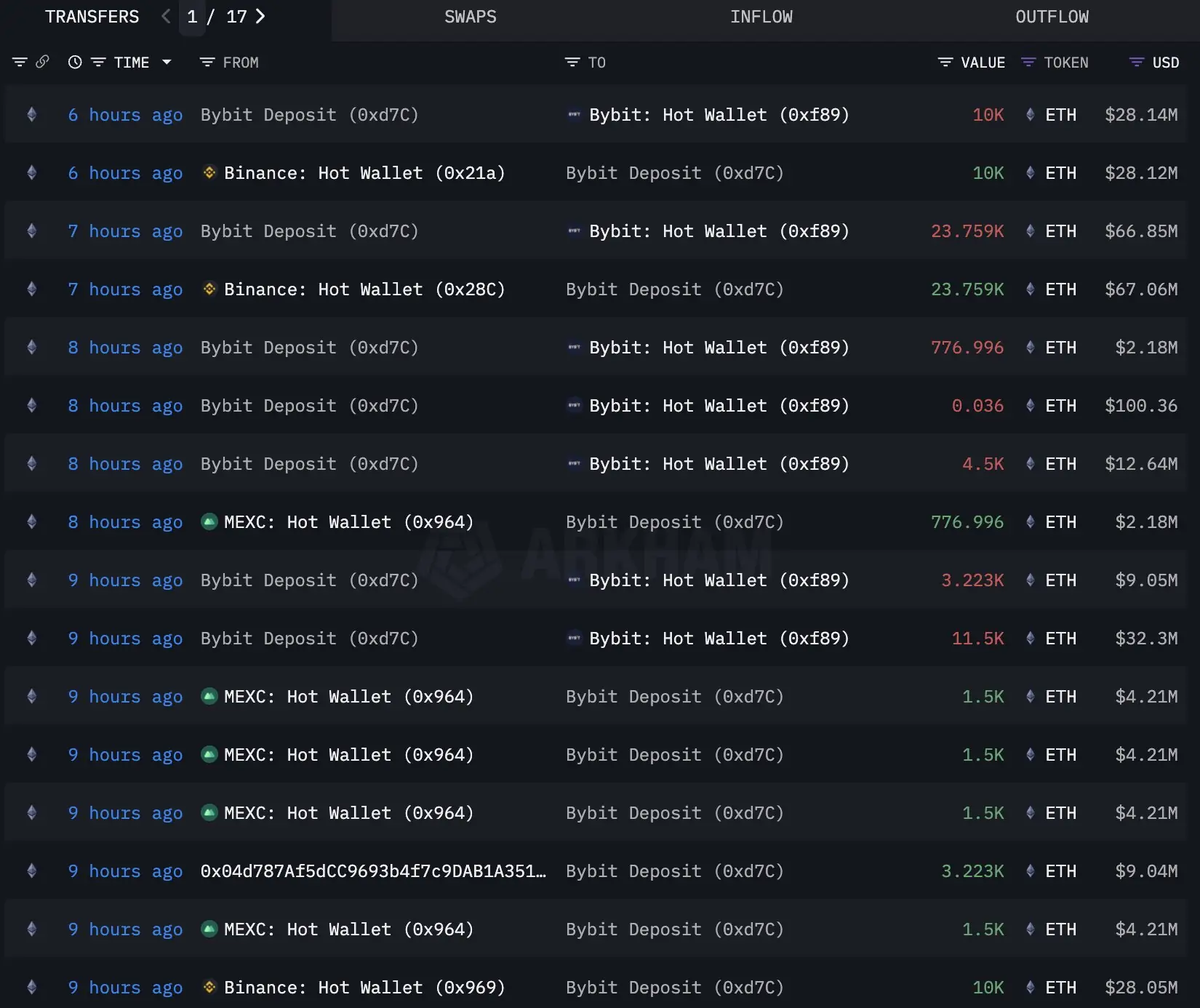1200x1008 pixels.
Task: Click the $9.04M USD amount
Action: click(1146, 871)
